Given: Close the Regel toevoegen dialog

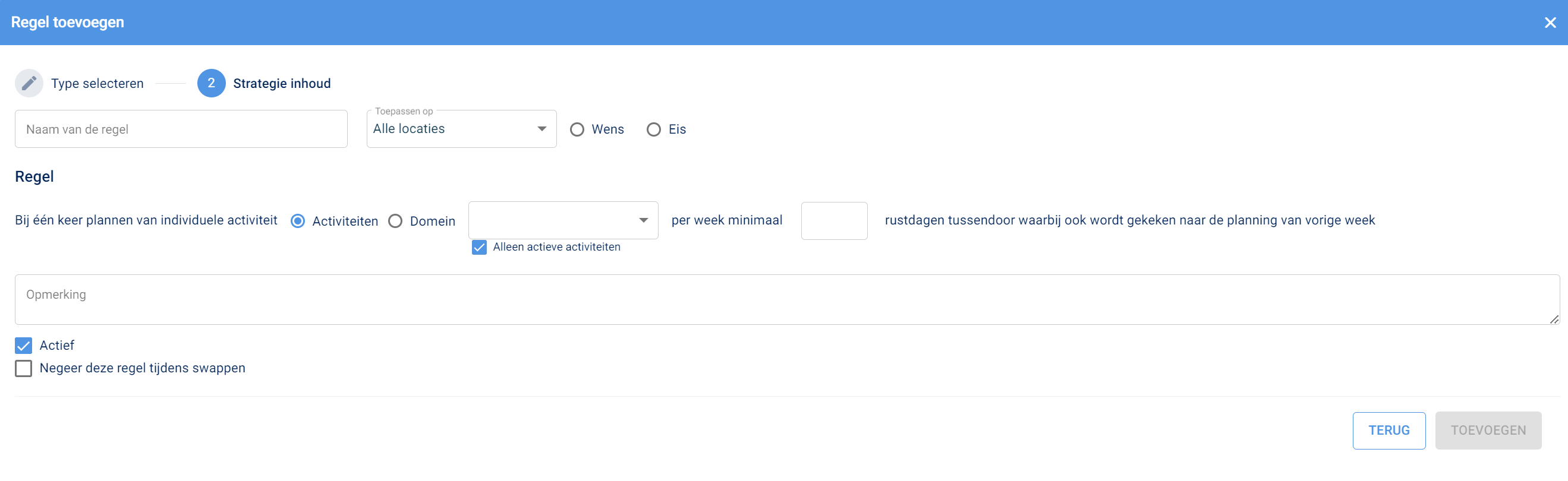Looking at the screenshot, I should tap(1550, 23).
